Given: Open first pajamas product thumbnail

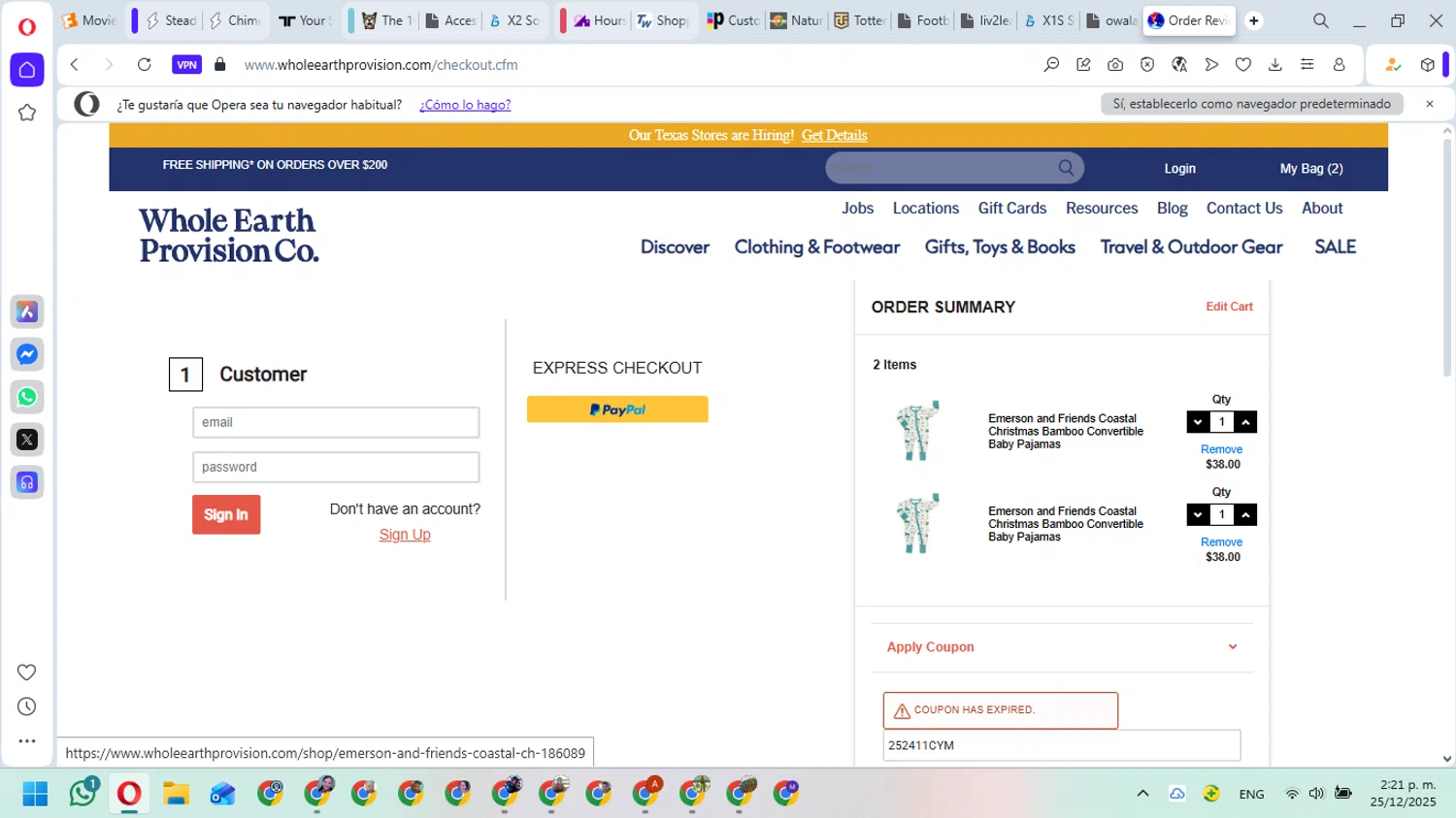Looking at the screenshot, I should pos(917,430).
